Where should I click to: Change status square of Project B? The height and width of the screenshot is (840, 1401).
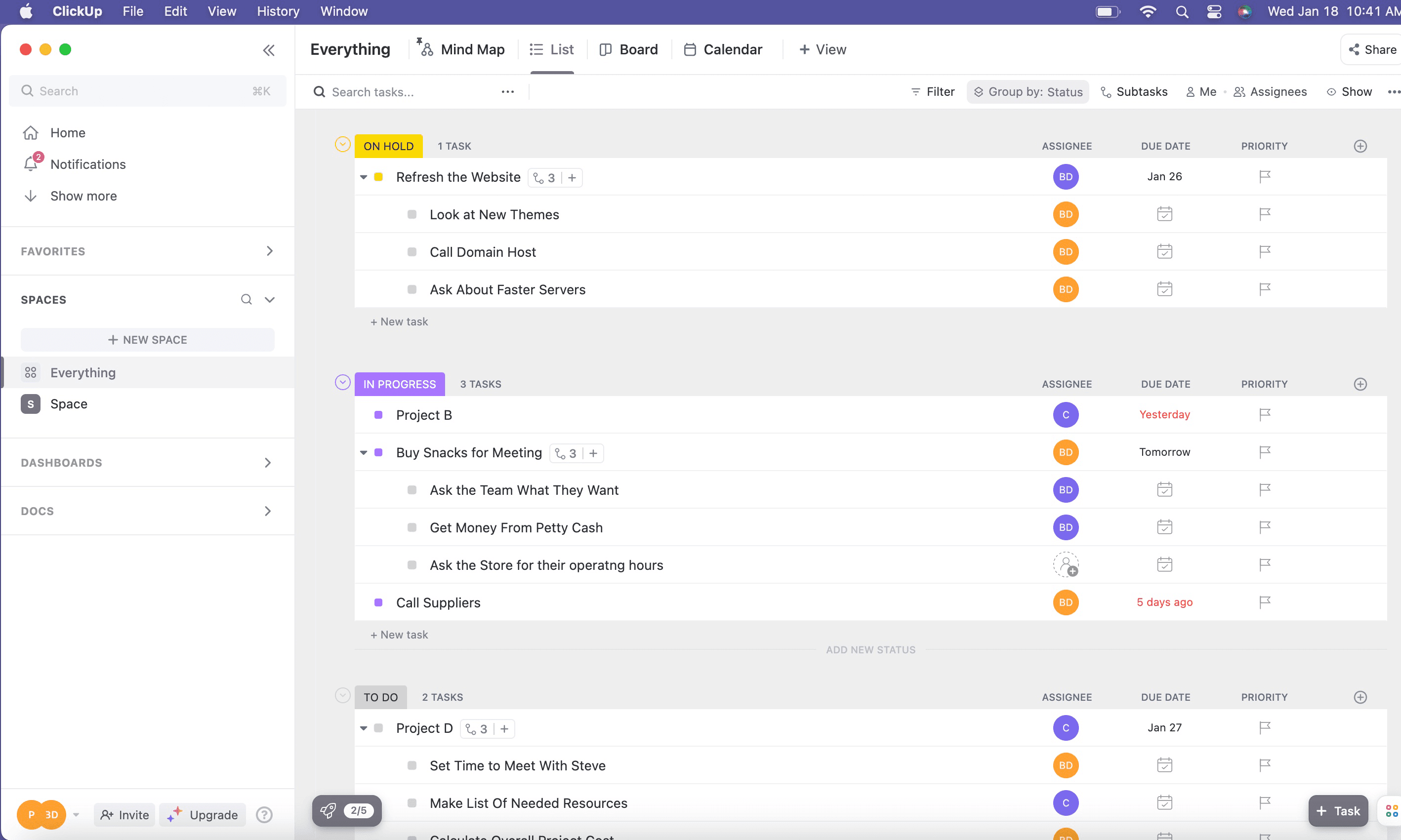[x=379, y=415]
